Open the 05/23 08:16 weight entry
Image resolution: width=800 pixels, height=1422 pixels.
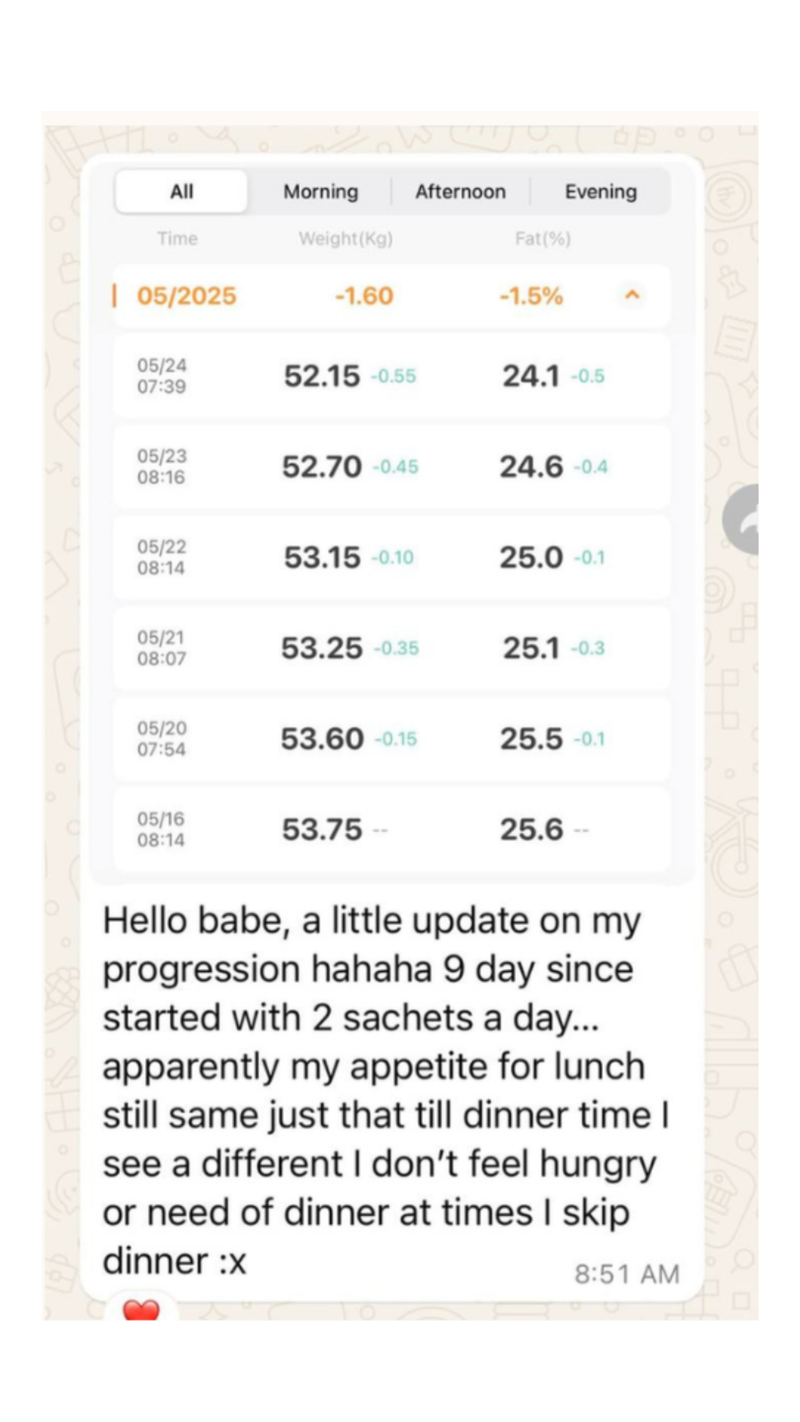point(391,467)
